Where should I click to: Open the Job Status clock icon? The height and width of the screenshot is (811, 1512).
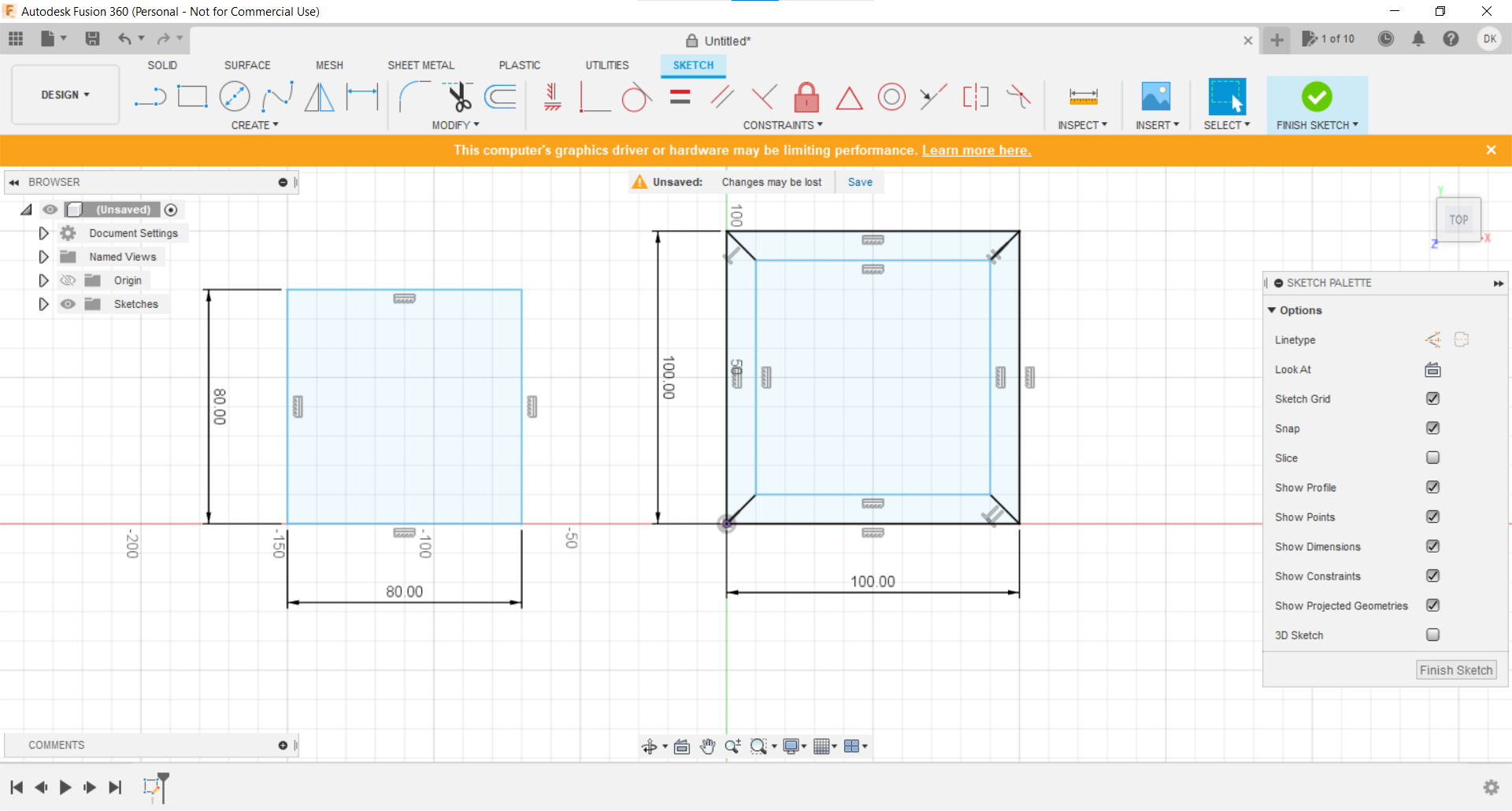pyautogui.click(x=1386, y=39)
